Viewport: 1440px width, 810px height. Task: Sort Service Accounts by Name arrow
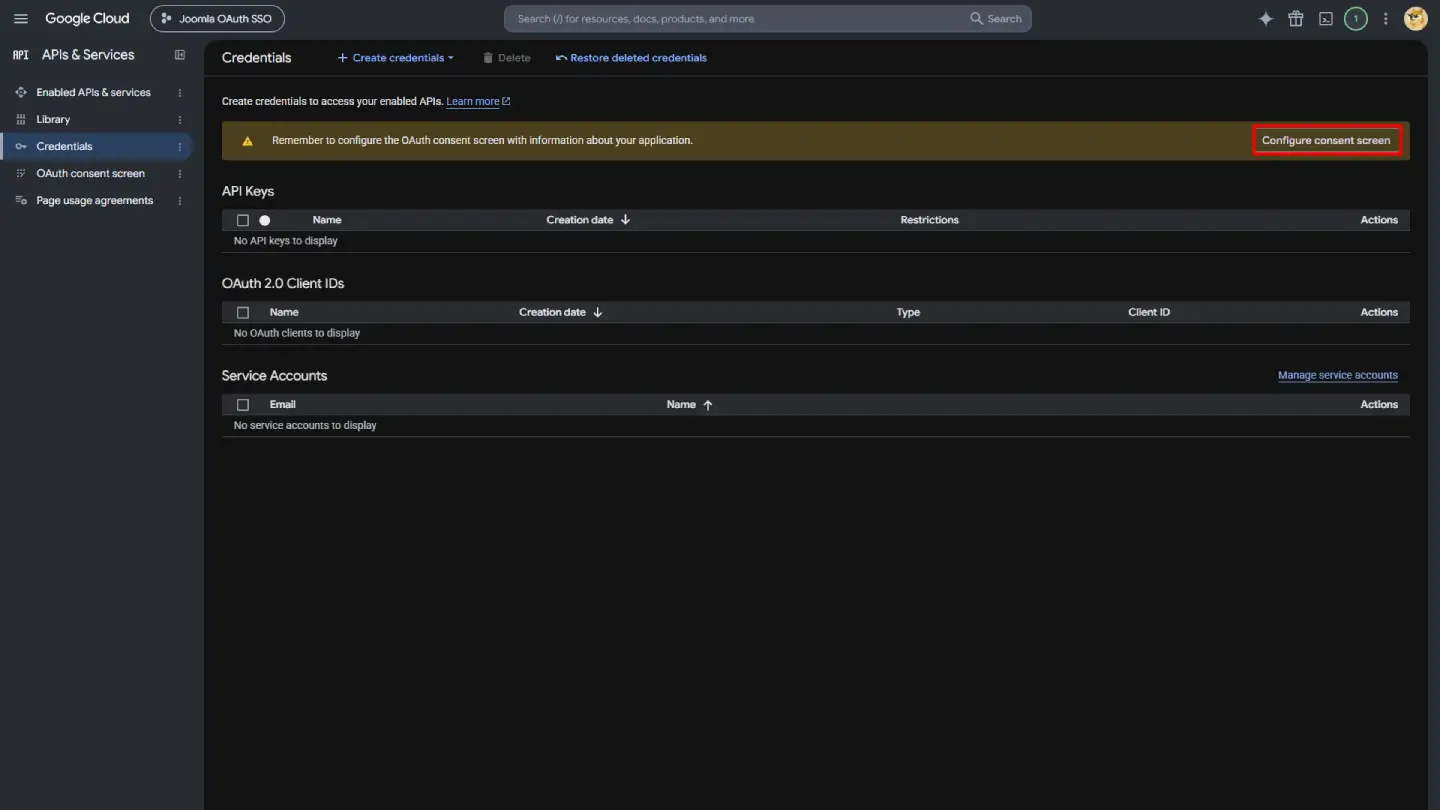708,405
